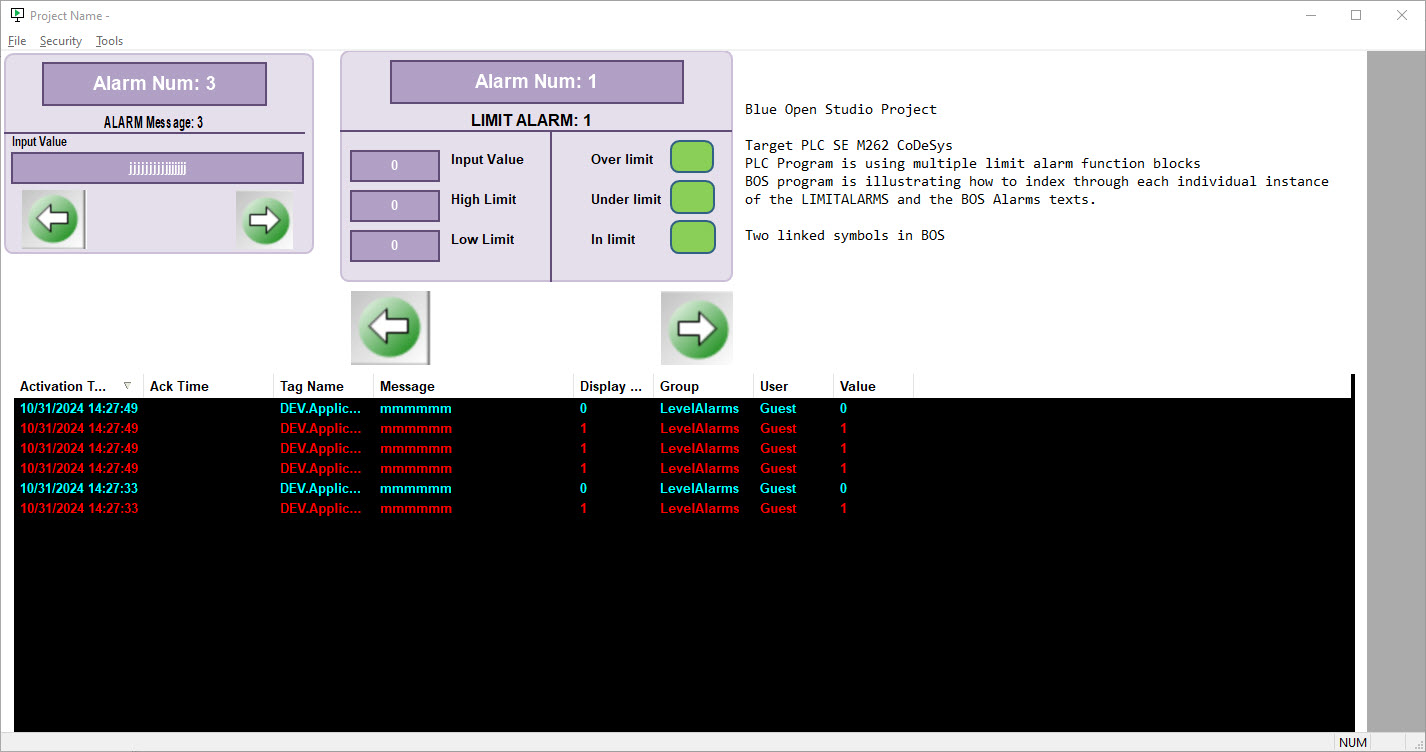Open the Security menu

point(61,41)
